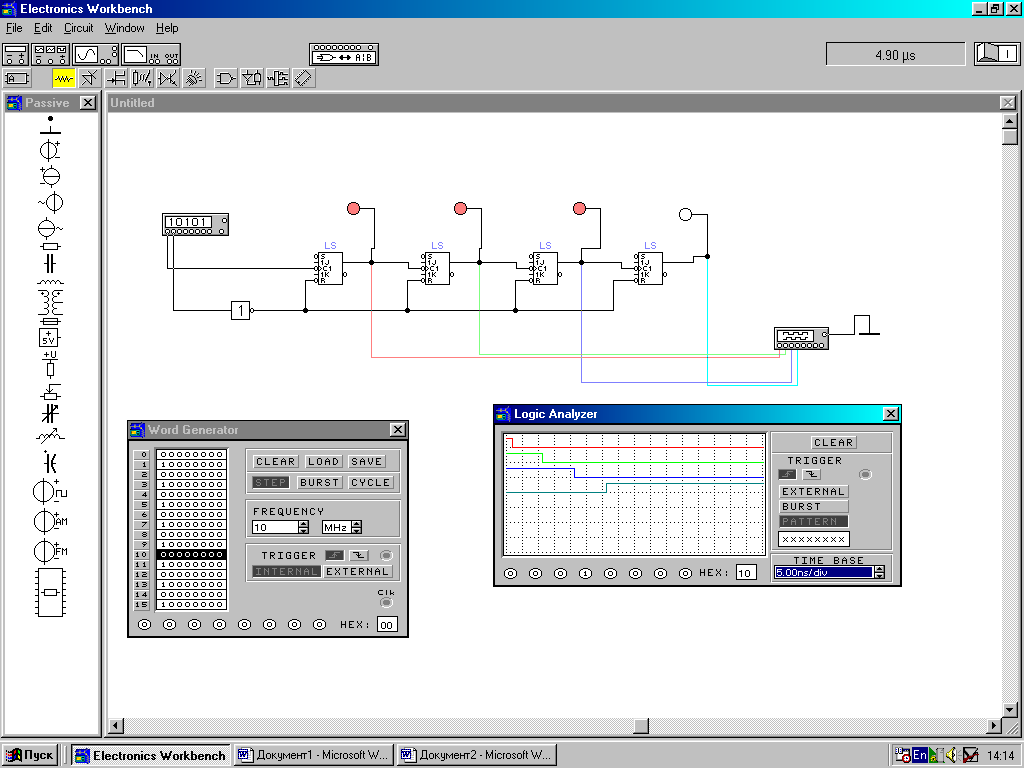Open the Circuit menu
The height and width of the screenshot is (768, 1024).
coord(78,28)
